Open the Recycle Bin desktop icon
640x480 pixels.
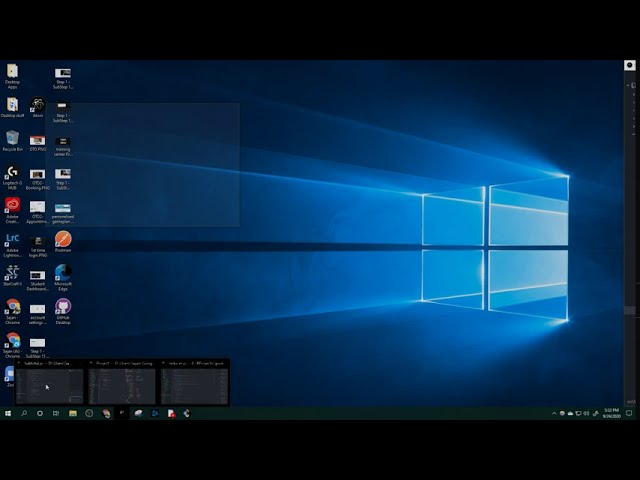12,138
